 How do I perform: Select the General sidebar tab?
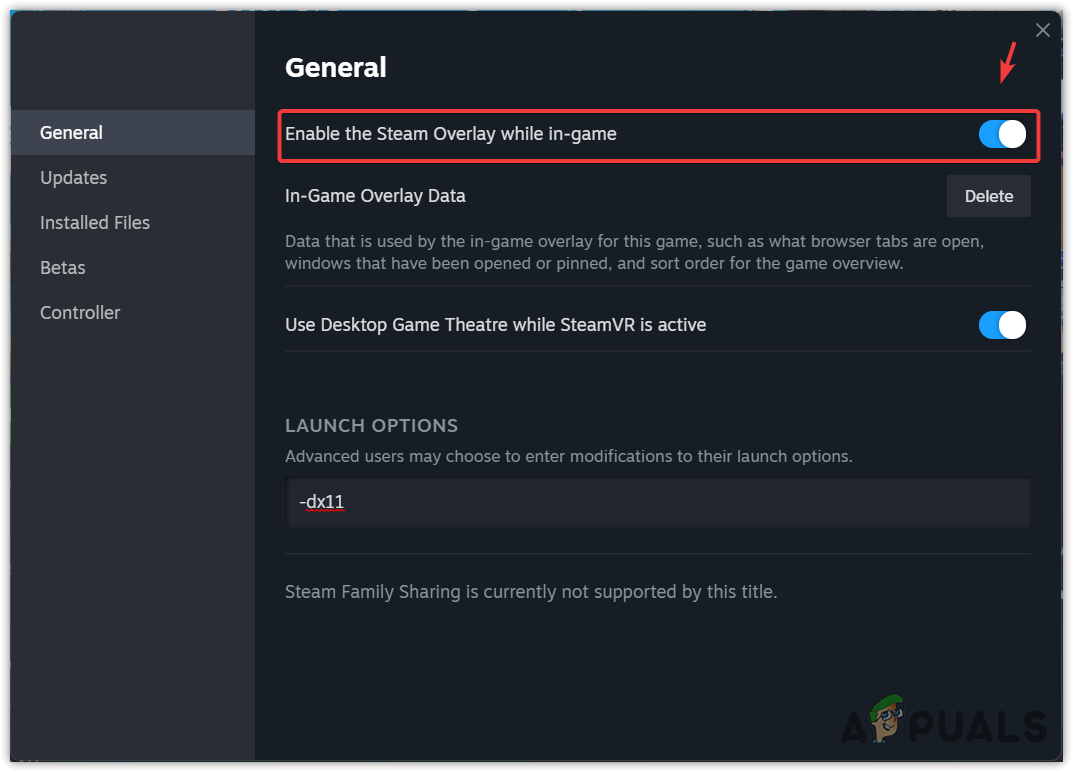[71, 133]
